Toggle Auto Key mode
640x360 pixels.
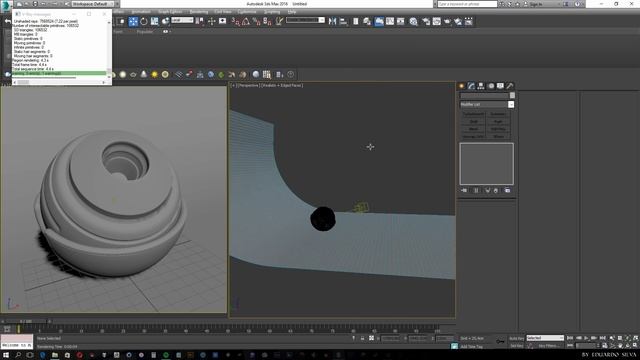coord(517,338)
